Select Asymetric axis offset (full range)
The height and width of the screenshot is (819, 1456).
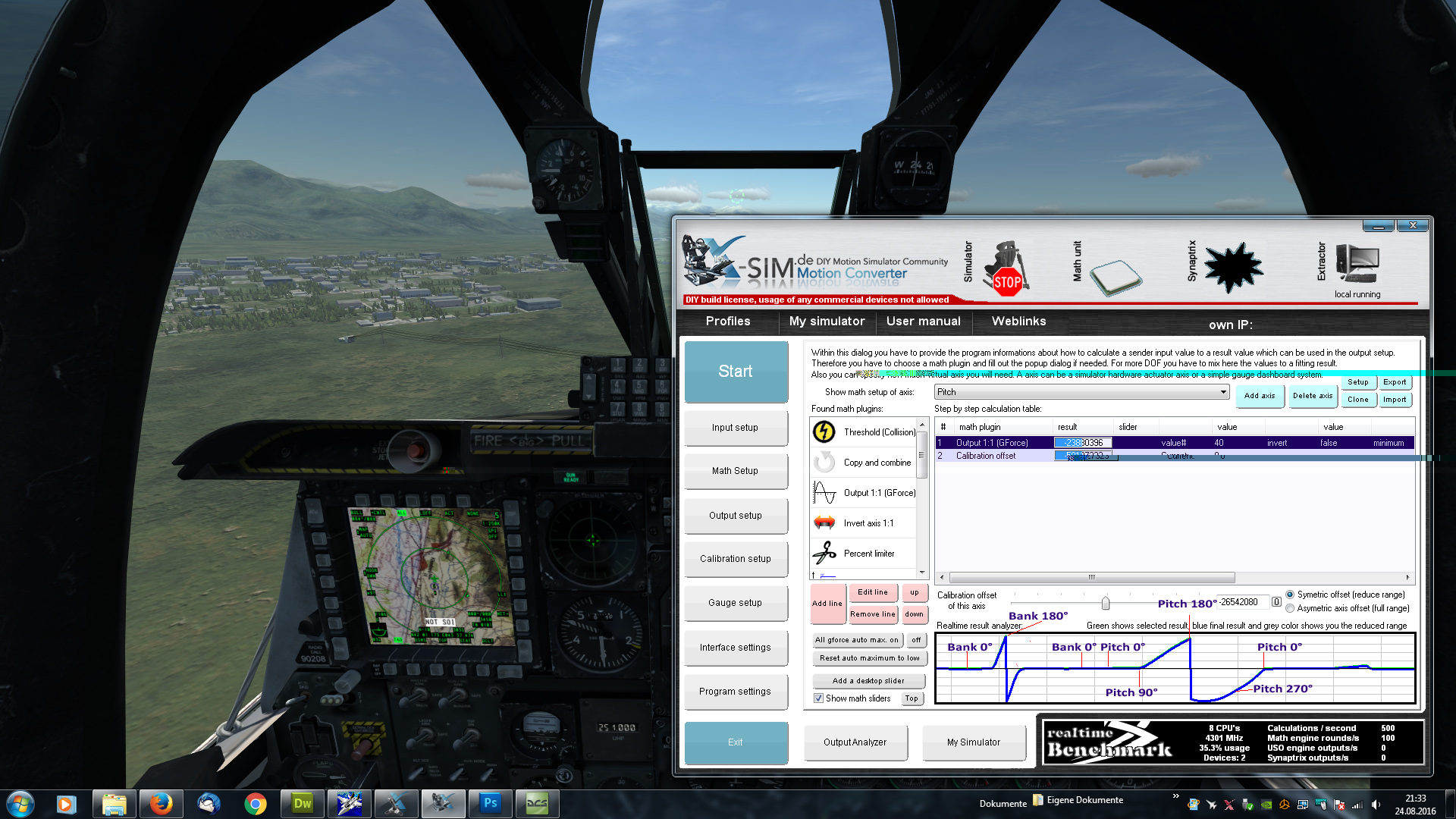pos(1290,608)
